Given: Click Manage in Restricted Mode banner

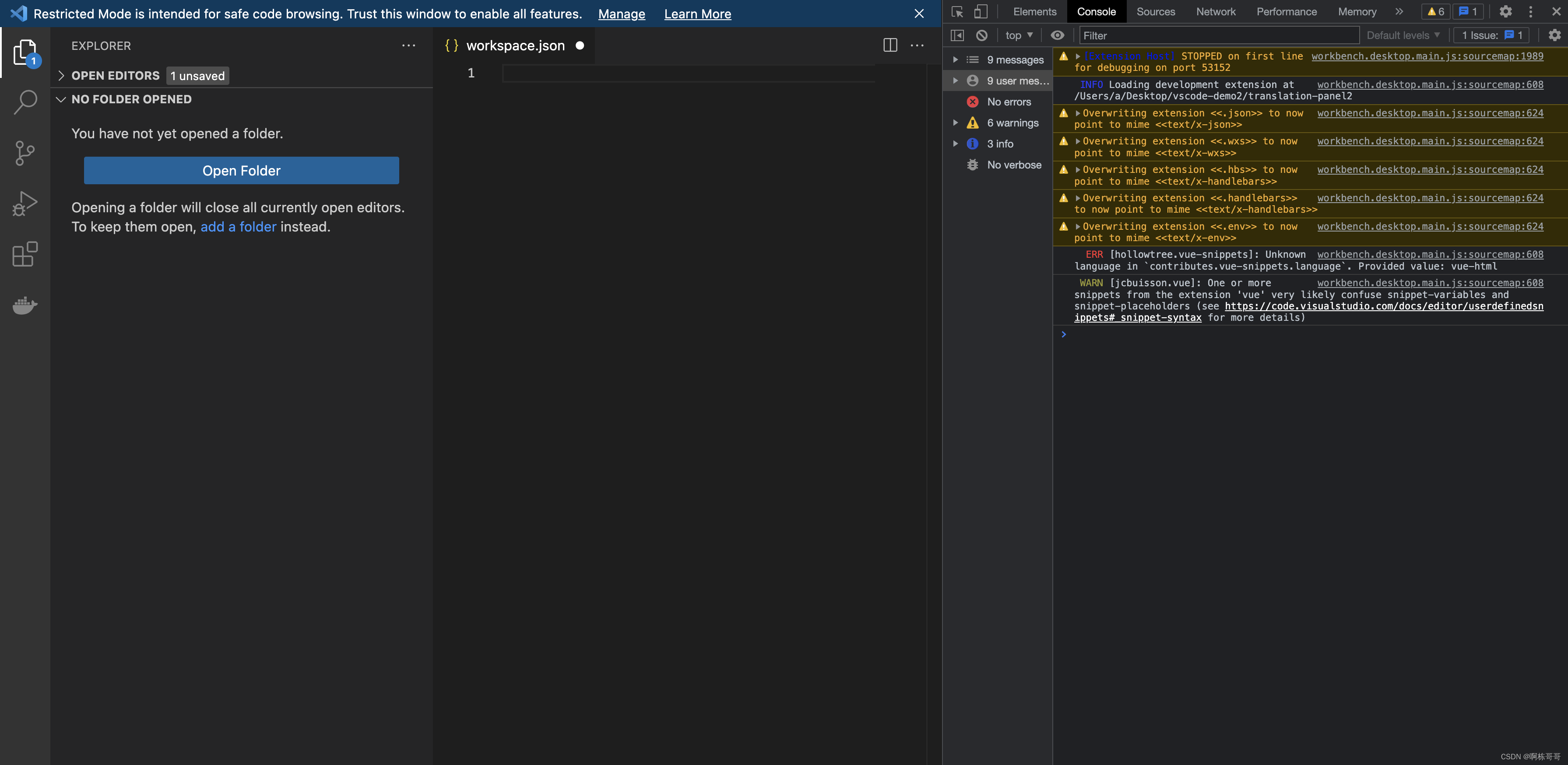Looking at the screenshot, I should pos(621,14).
